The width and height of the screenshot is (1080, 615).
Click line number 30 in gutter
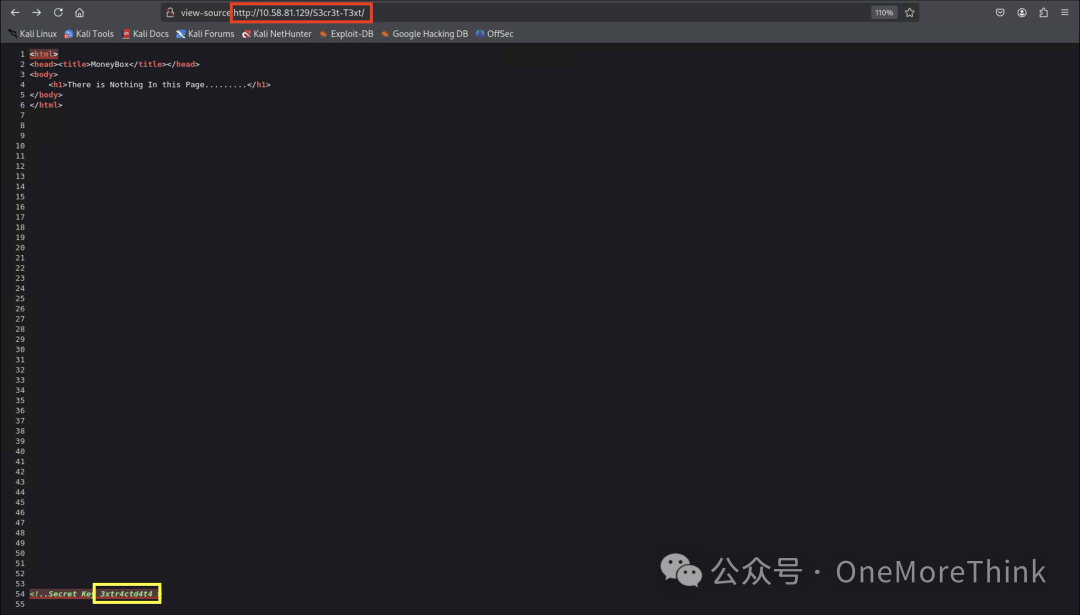pos(20,349)
